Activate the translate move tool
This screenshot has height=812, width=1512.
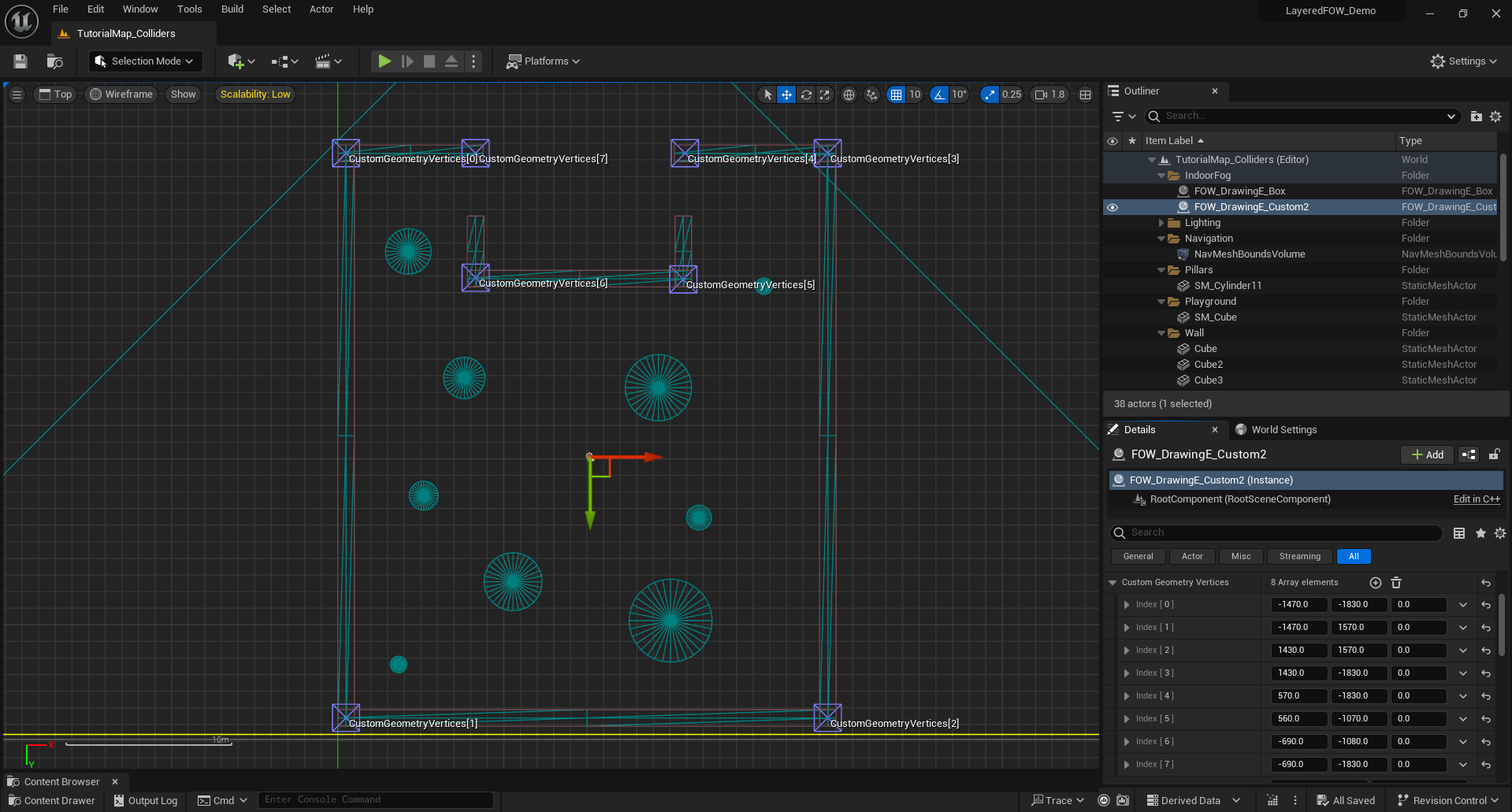click(787, 95)
